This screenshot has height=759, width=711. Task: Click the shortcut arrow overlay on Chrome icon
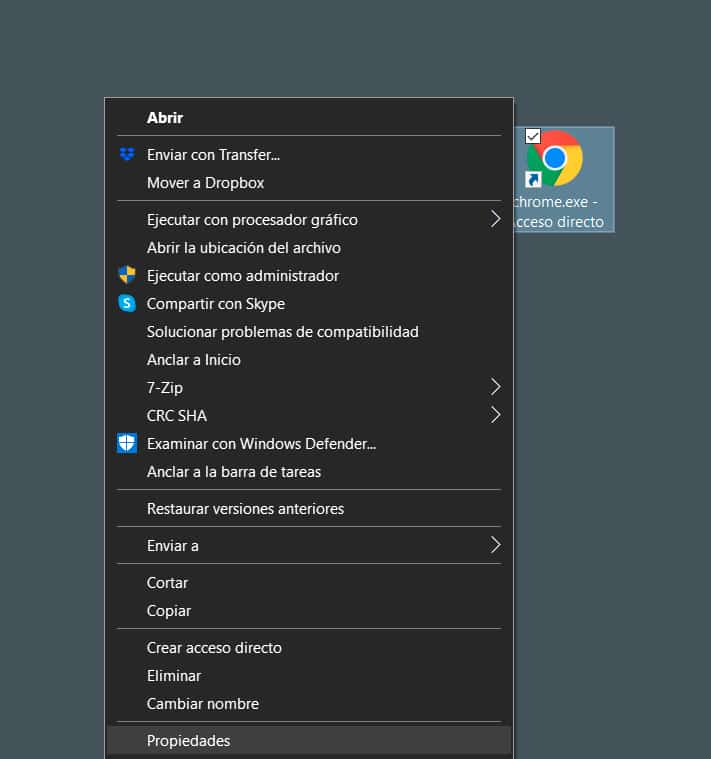tap(533, 180)
